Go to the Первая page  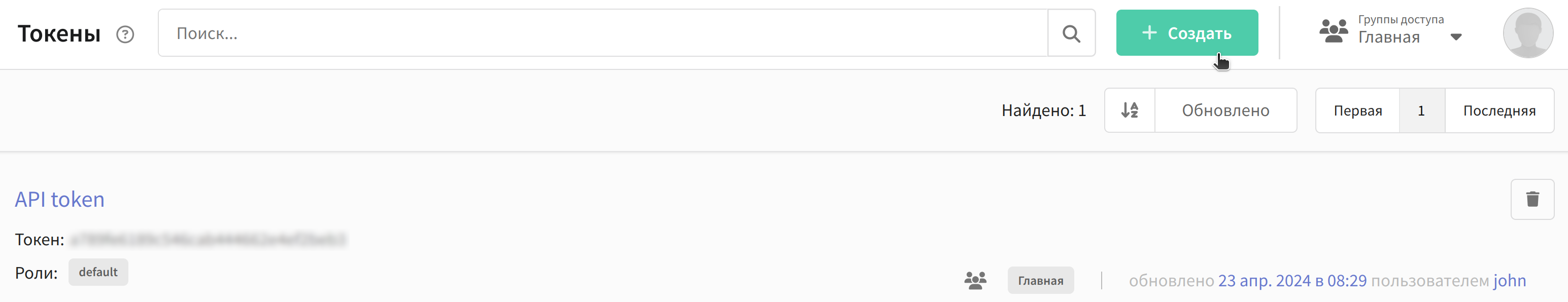coord(1357,110)
